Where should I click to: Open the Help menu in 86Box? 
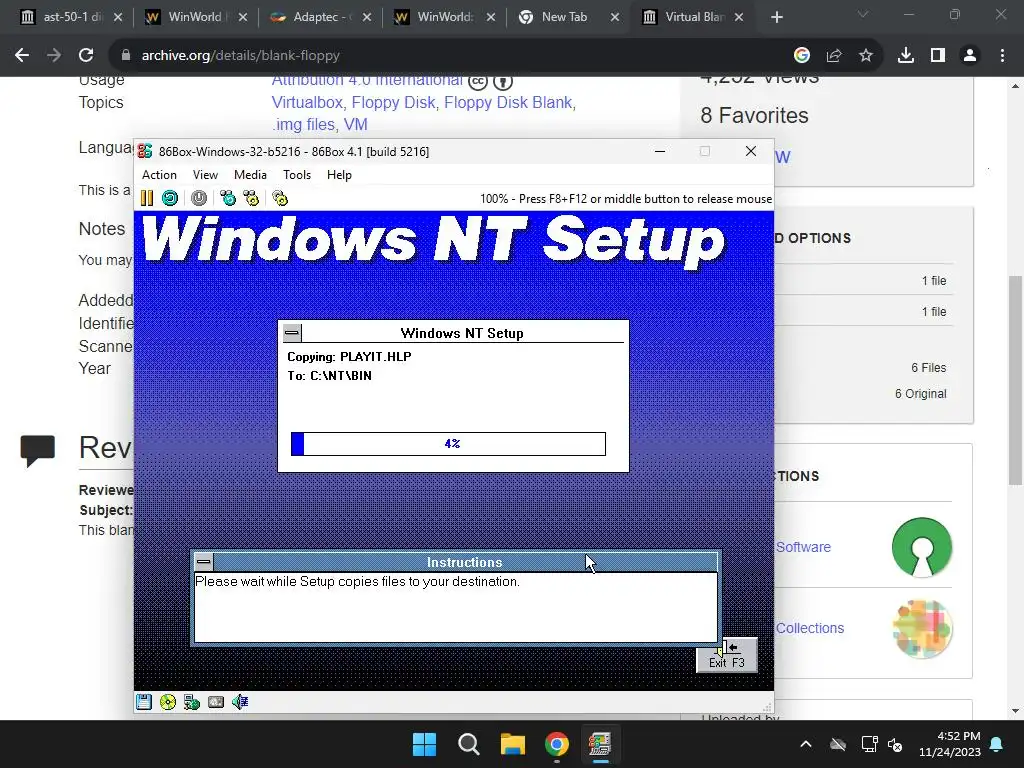339,175
